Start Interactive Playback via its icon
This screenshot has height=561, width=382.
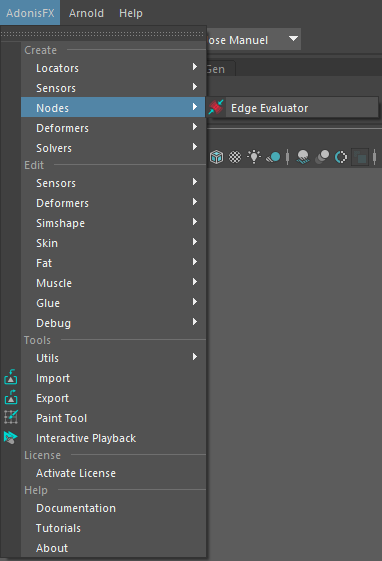pyautogui.click(x=11, y=437)
